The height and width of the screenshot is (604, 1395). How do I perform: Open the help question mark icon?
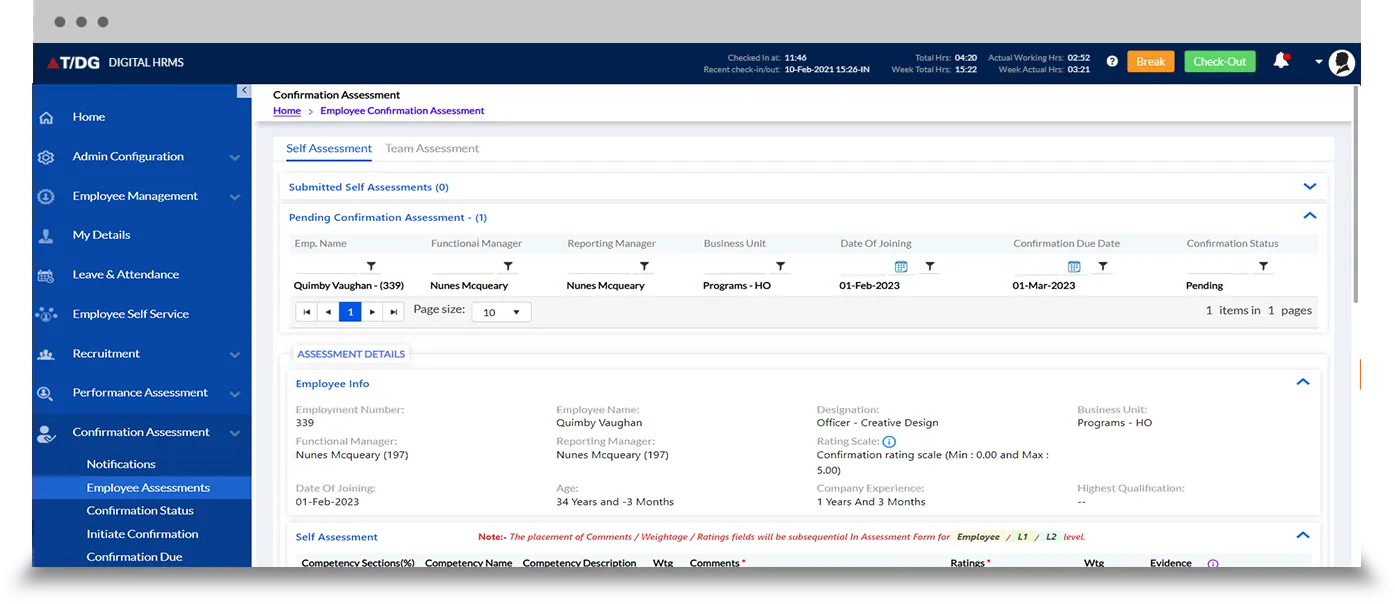pos(1112,62)
